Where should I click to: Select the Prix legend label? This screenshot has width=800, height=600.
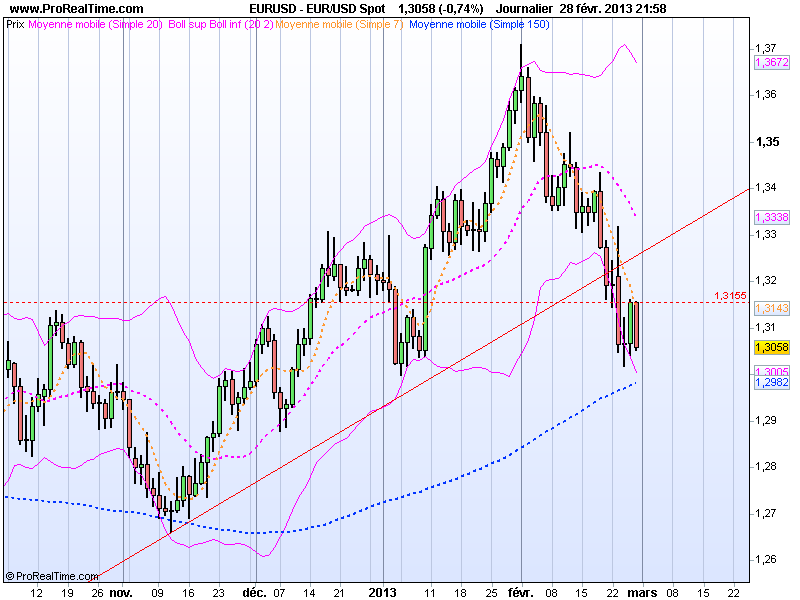[x=15, y=24]
